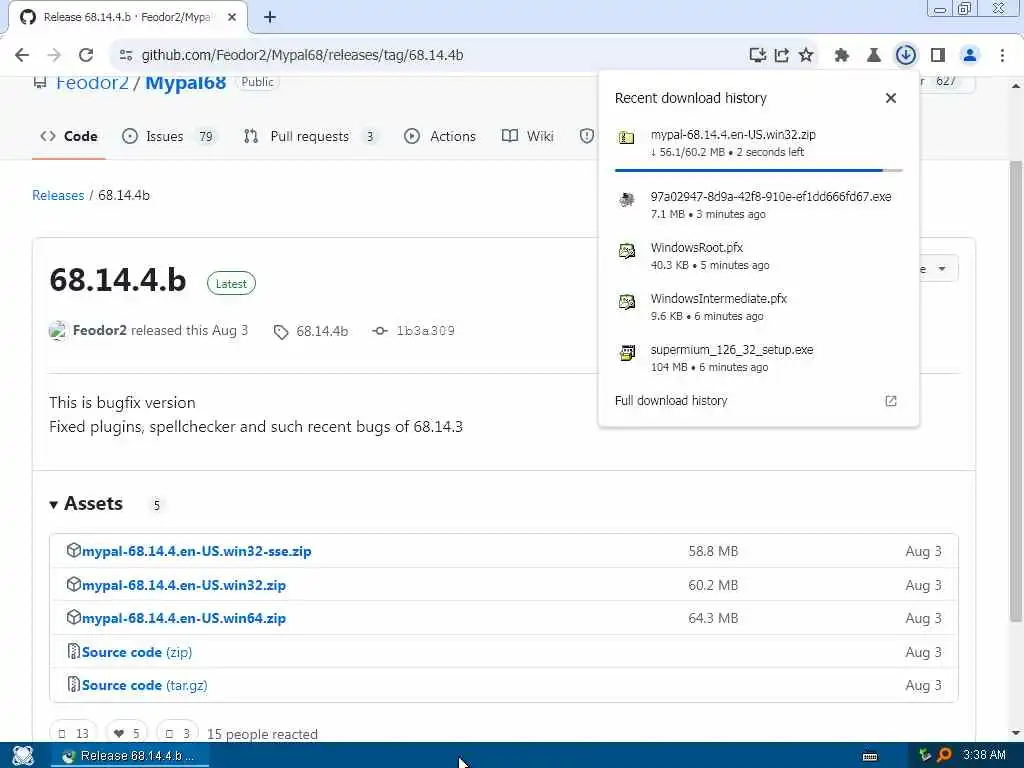Open the Actions tab
This screenshot has height=768, width=1024.
click(x=440, y=136)
